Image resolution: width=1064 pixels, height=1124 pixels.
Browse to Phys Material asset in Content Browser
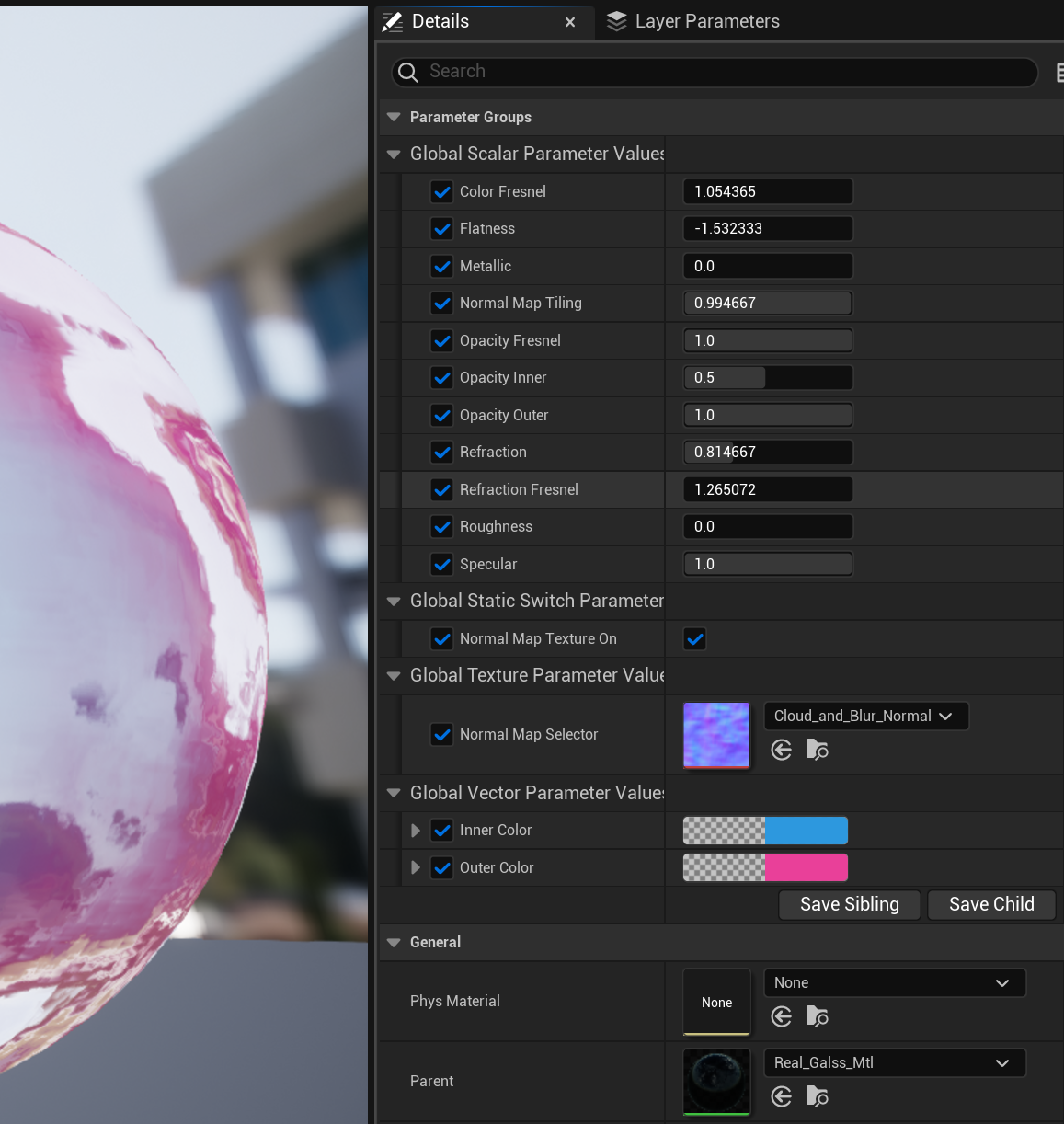point(817,1016)
